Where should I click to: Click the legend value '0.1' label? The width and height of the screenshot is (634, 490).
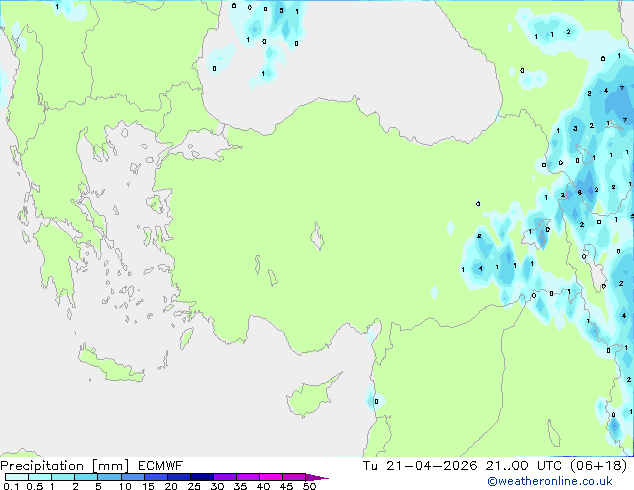(11, 486)
